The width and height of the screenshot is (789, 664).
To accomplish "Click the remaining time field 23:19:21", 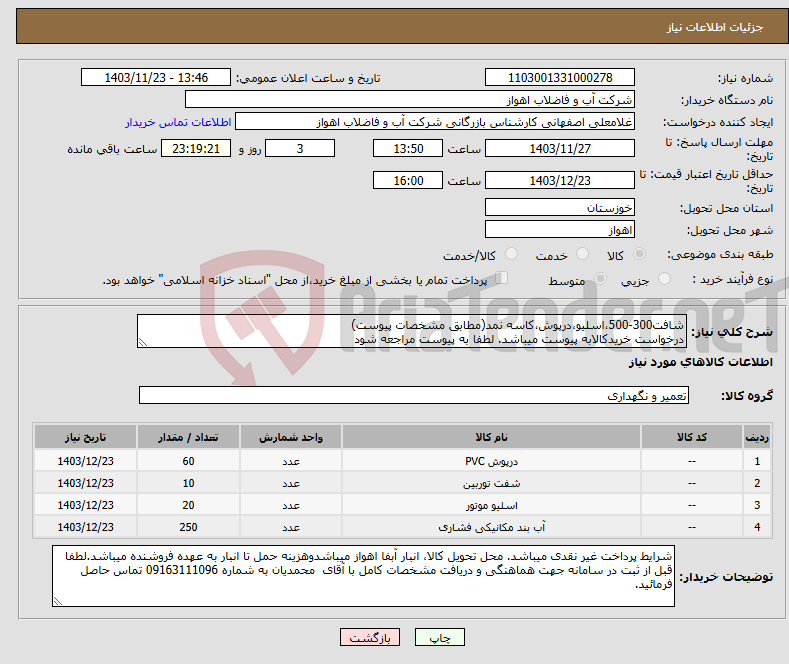I will coord(196,148).
